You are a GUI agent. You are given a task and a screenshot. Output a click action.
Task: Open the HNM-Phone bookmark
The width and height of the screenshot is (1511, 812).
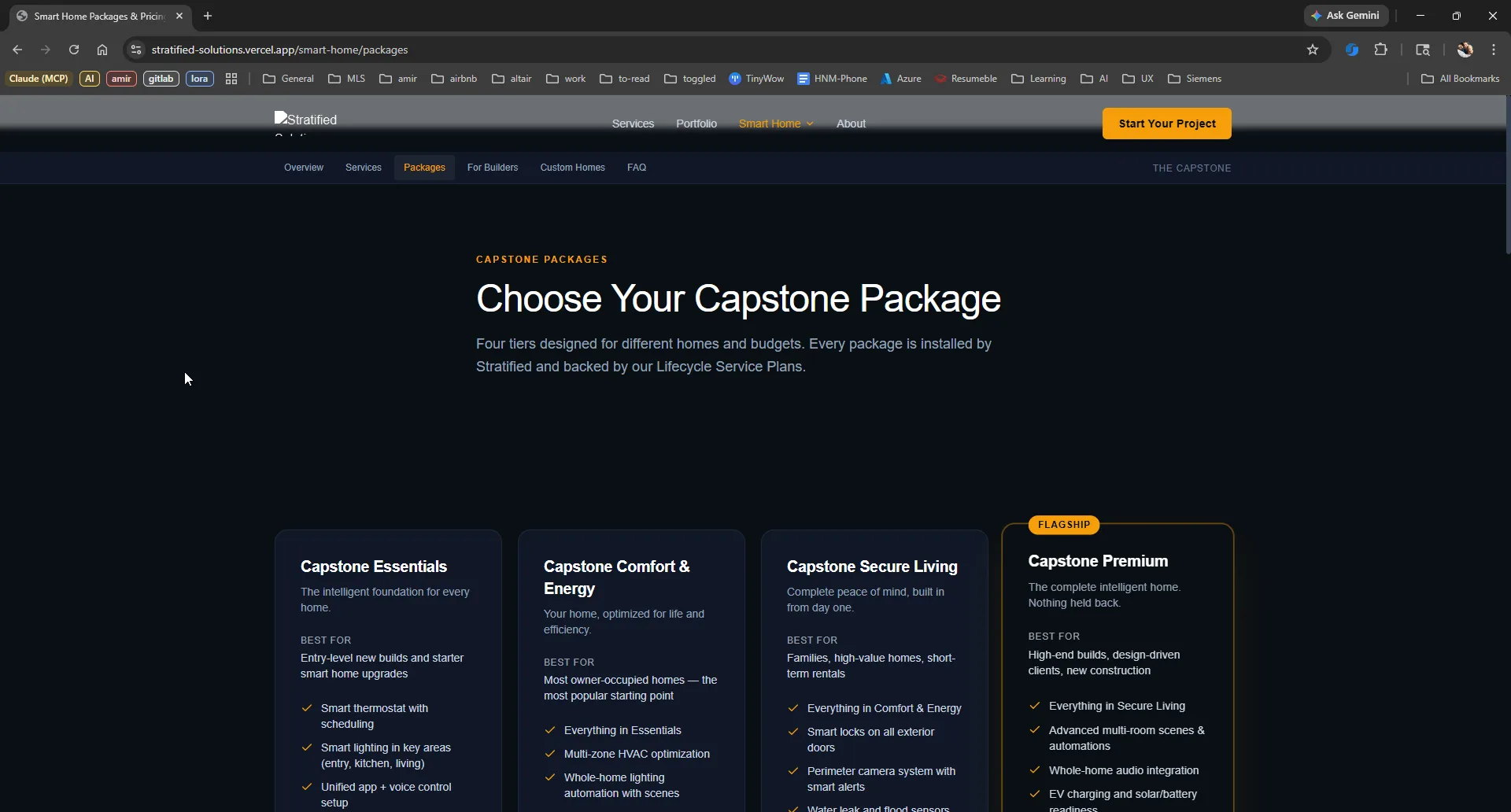click(x=832, y=79)
